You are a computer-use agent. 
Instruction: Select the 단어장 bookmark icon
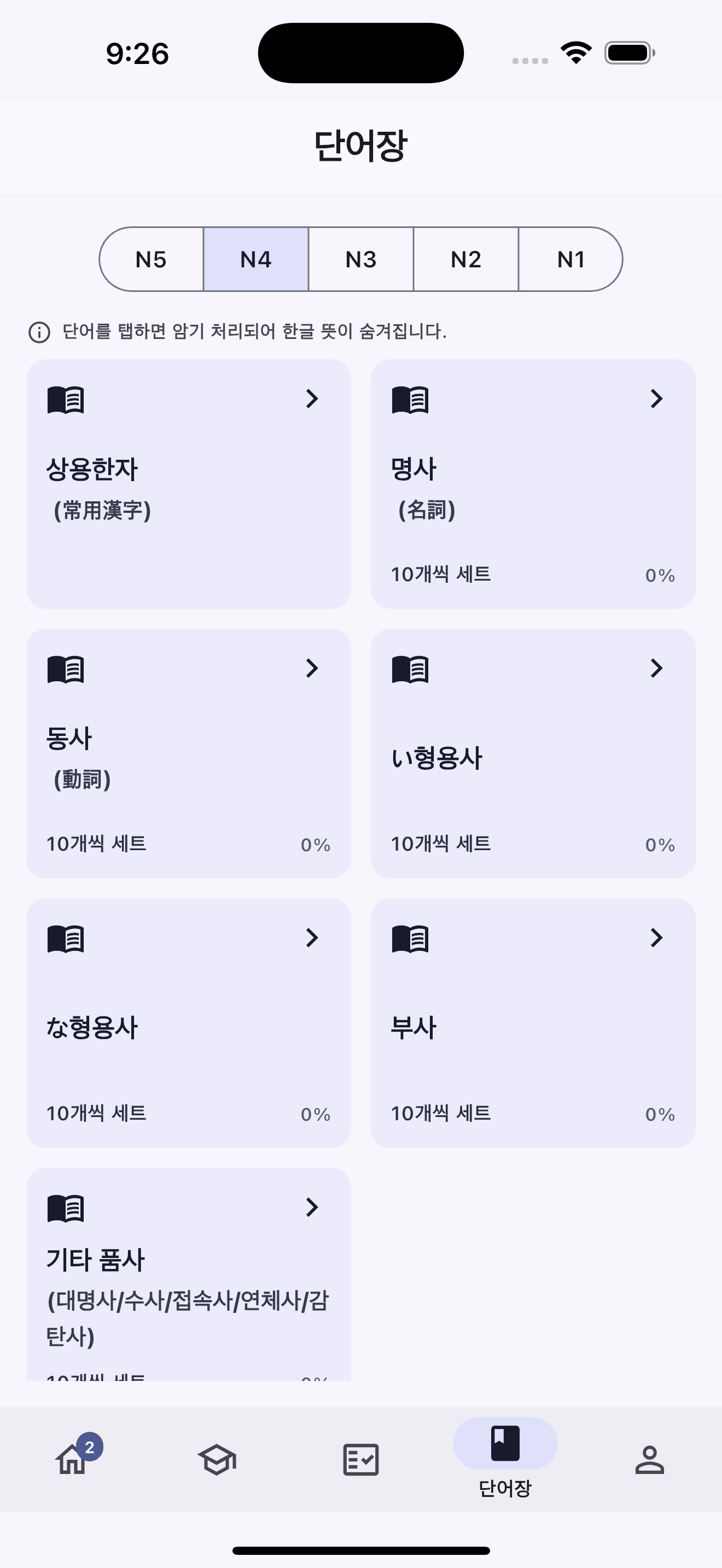(505, 1443)
